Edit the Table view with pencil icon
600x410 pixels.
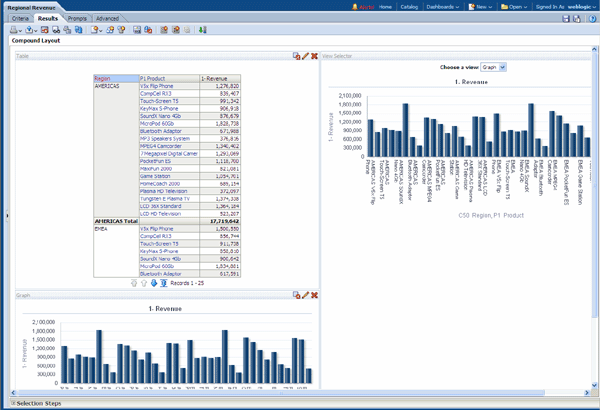tap(305, 56)
